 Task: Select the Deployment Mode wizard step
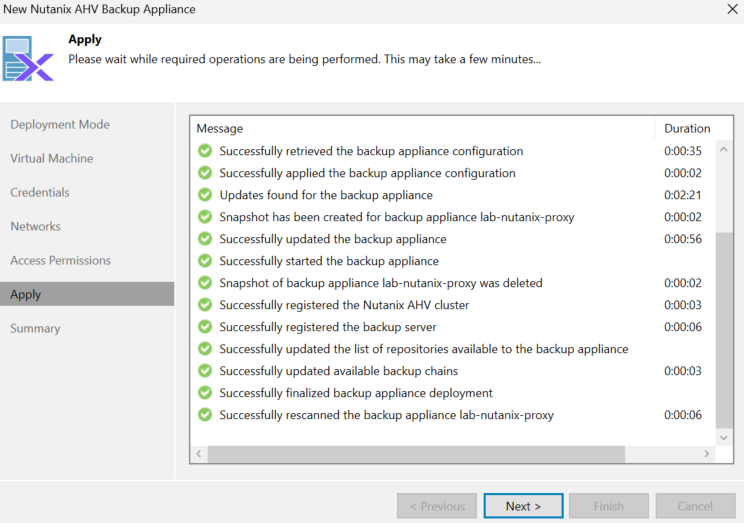60,124
